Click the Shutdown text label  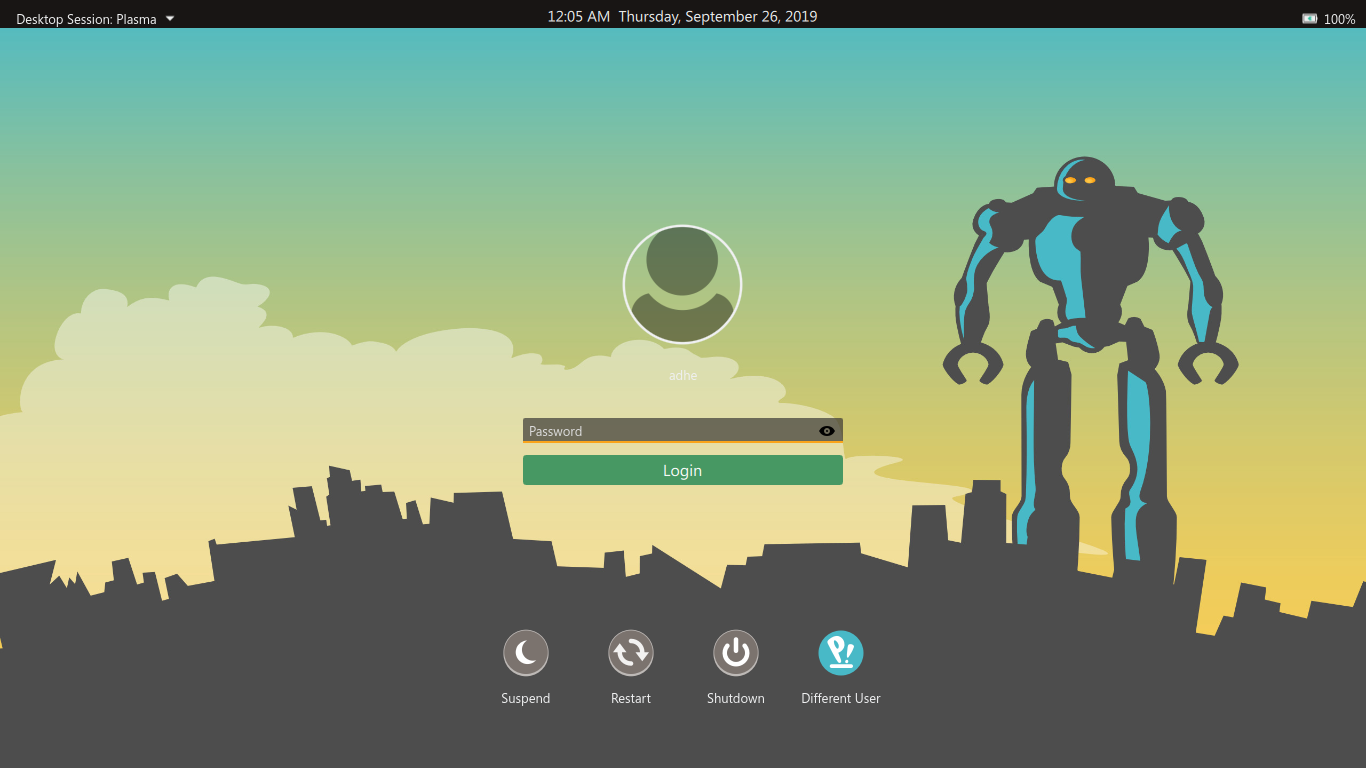pyautogui.click(x=736, y=698)
